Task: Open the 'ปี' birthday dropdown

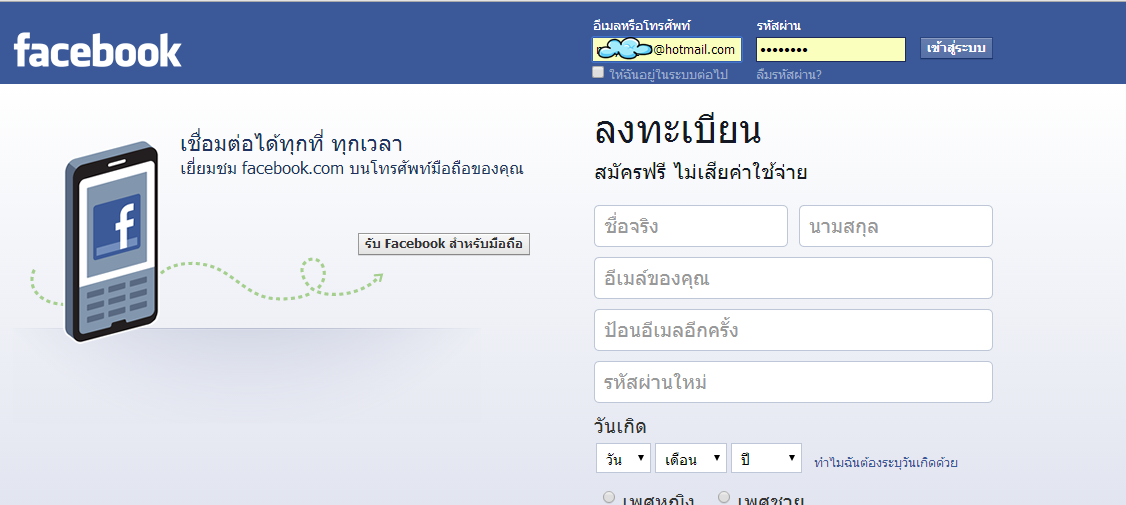Action: 766,458
